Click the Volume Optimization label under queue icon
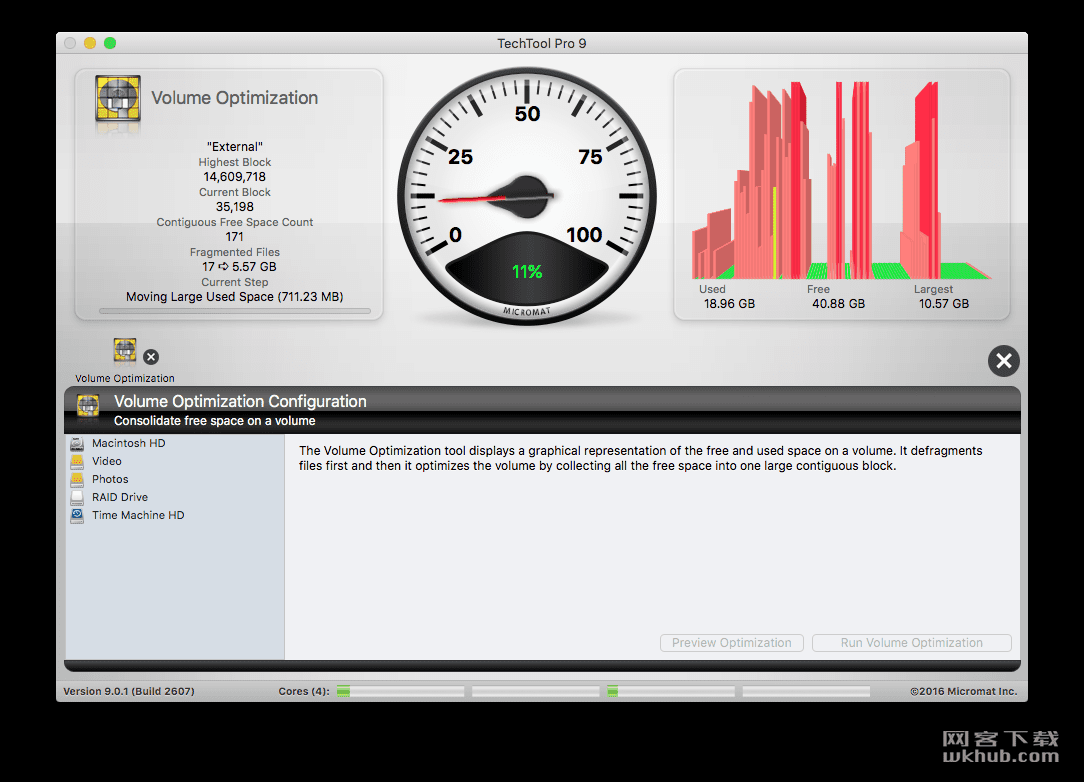 124,378
